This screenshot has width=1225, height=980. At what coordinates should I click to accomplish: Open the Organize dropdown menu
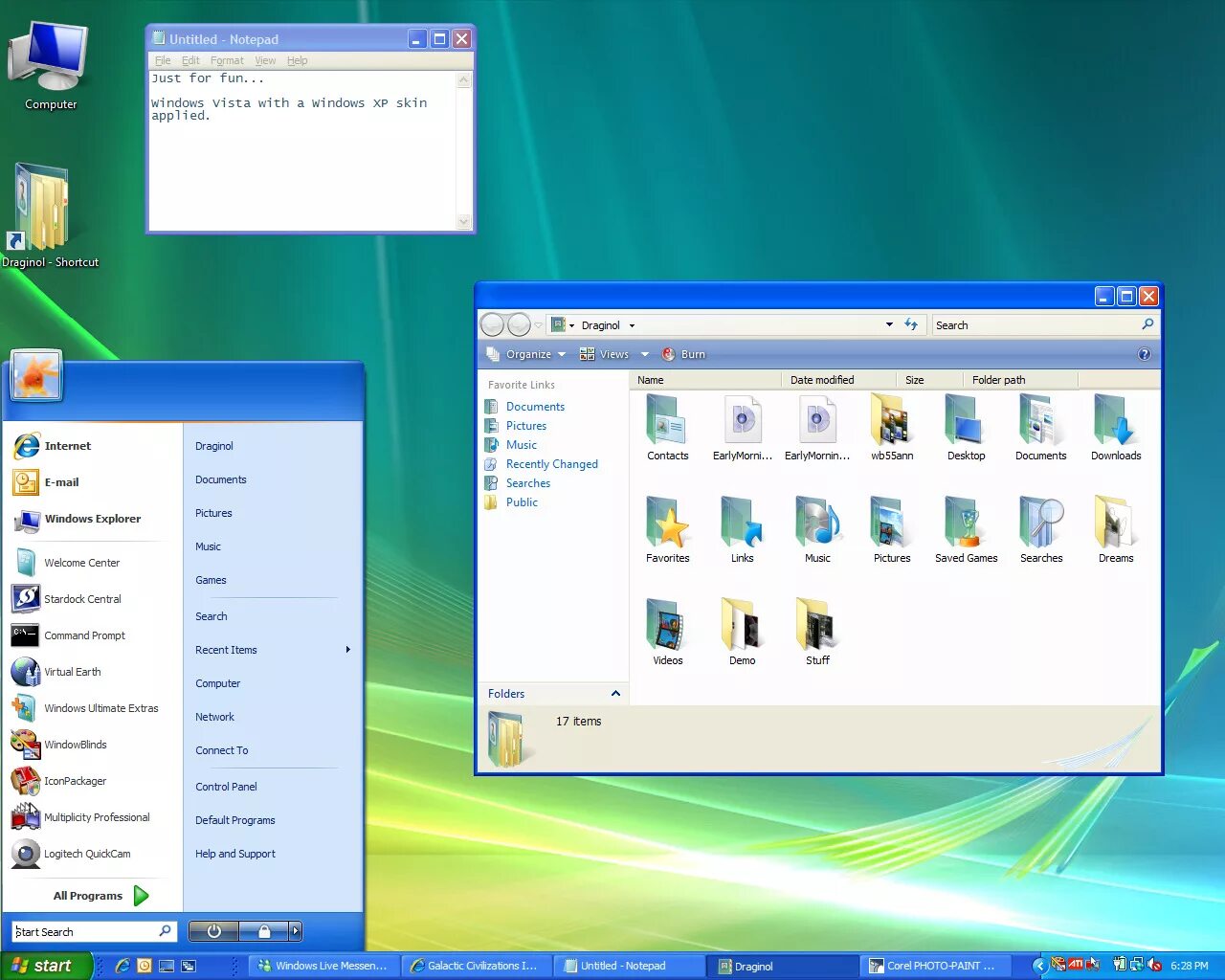click(526, 354)
